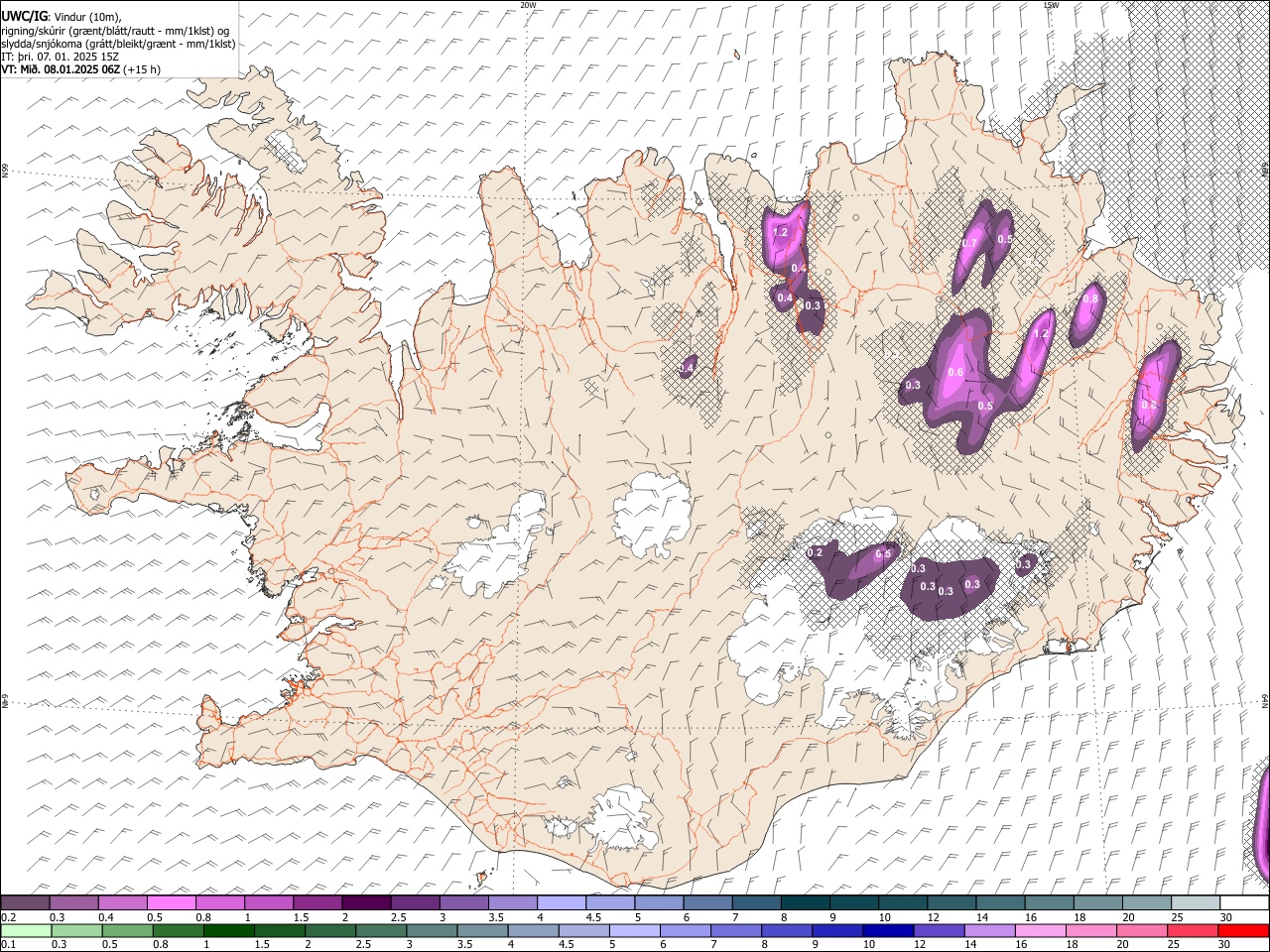
Task: Click the darkest green 1–1.5 rain legend swatch
Action: 229,930
